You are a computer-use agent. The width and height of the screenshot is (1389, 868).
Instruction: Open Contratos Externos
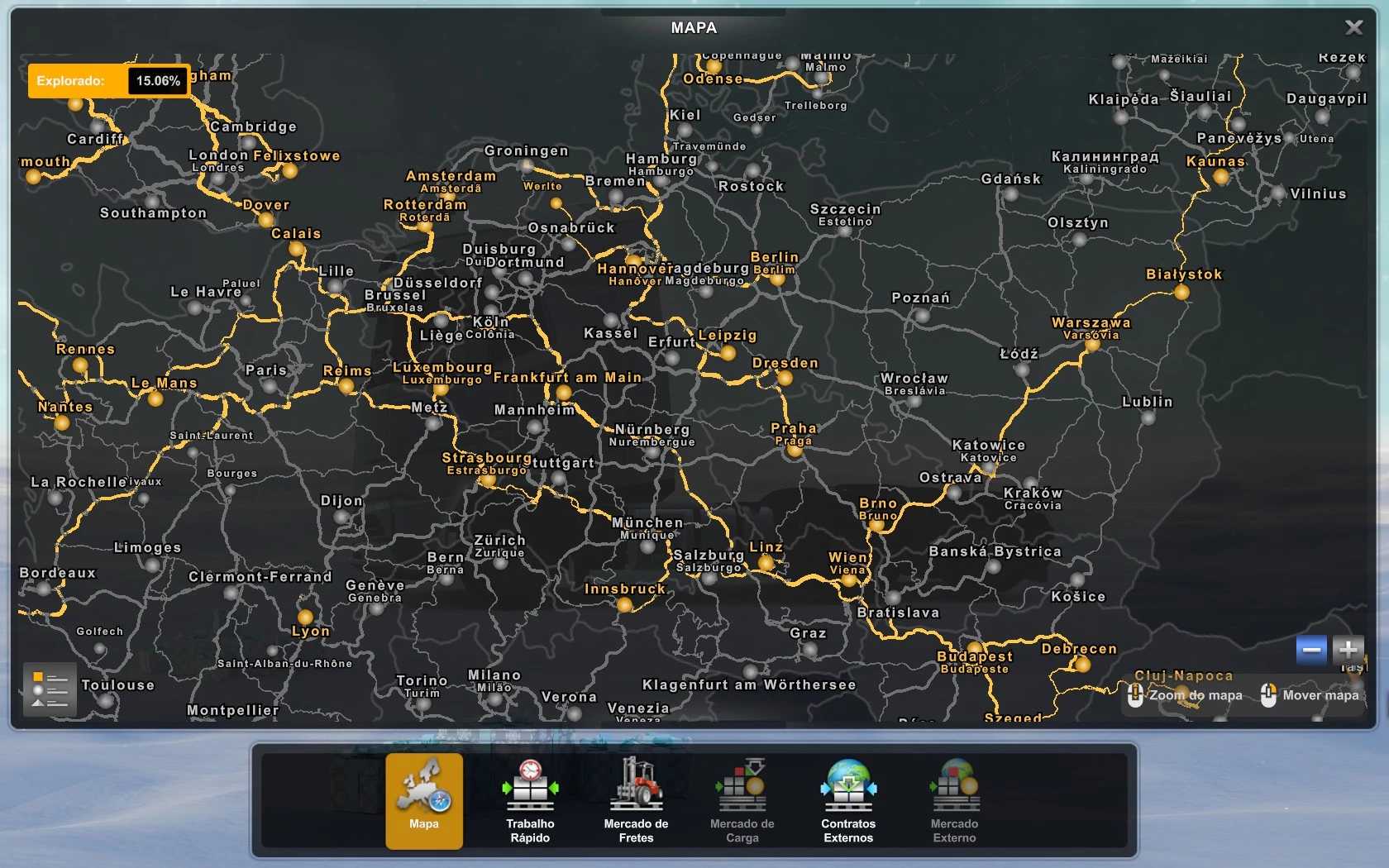847,800
